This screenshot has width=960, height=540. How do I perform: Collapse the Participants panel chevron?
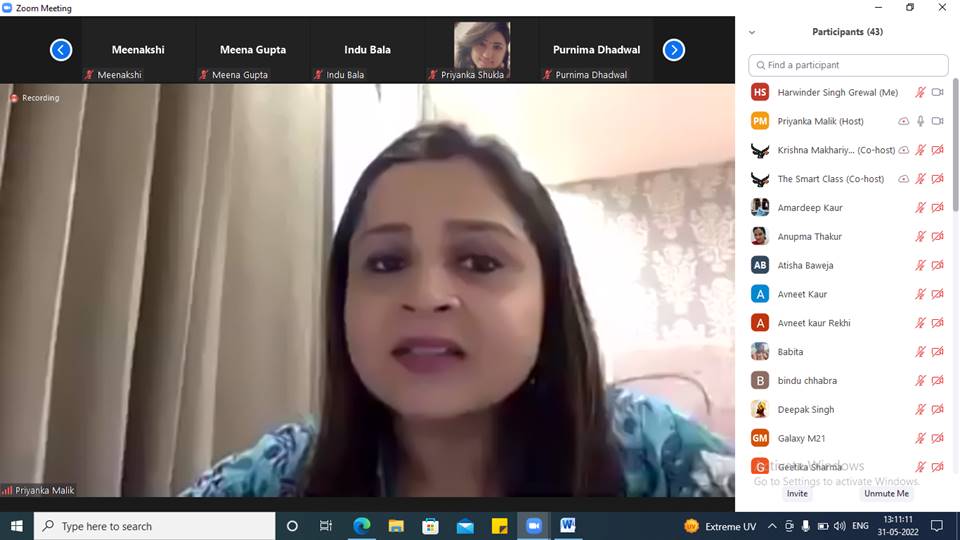[x=752, y=32]
